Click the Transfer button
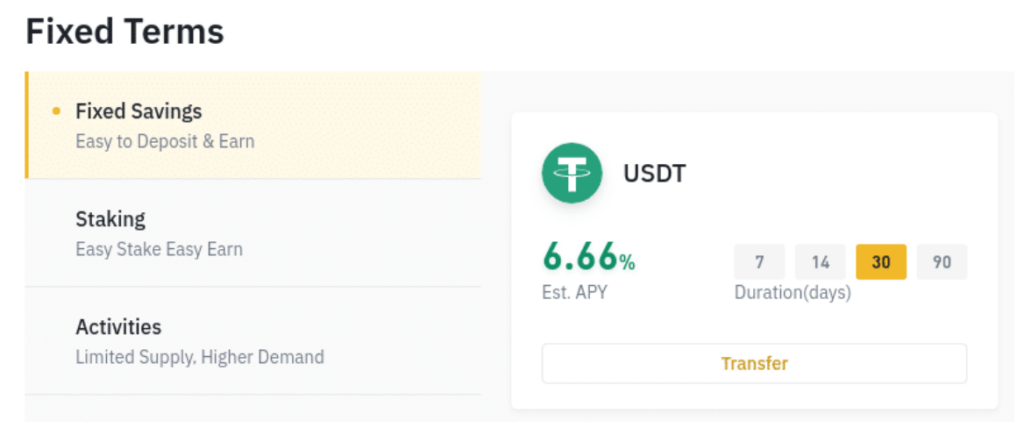This screenshot has height=435, width=1024. pyautogui.click(x=754, y=363)
